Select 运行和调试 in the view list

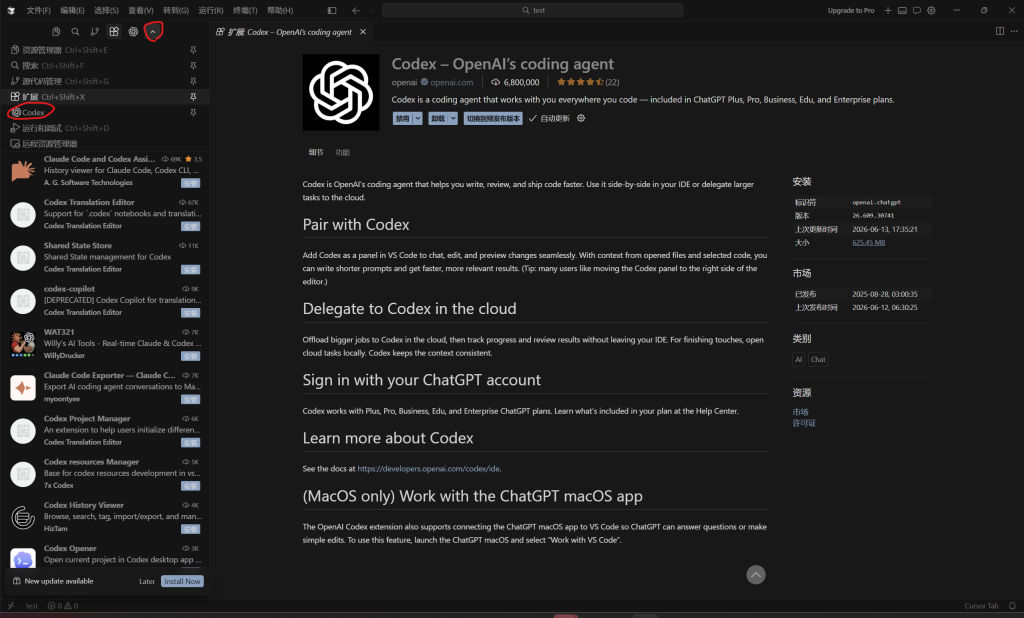(x=104, y=128)
